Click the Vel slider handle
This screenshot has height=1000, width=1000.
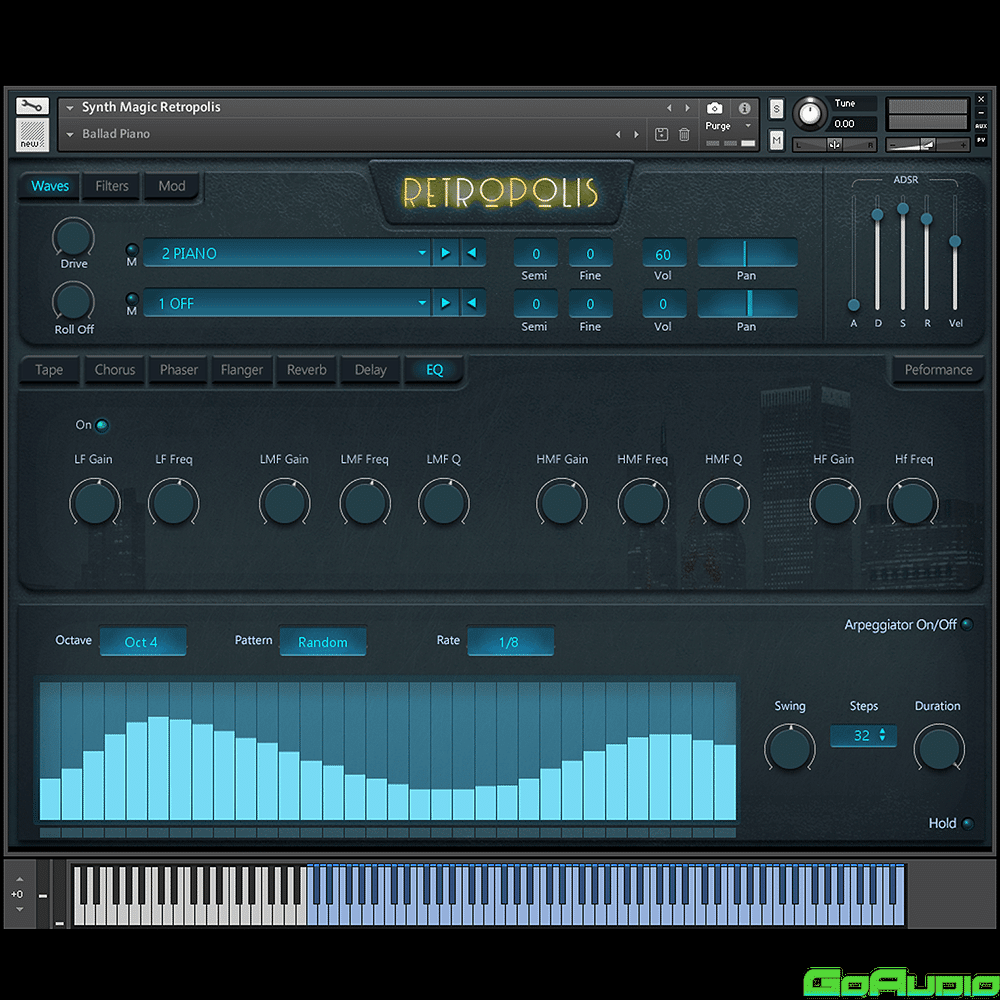[955, 241]
